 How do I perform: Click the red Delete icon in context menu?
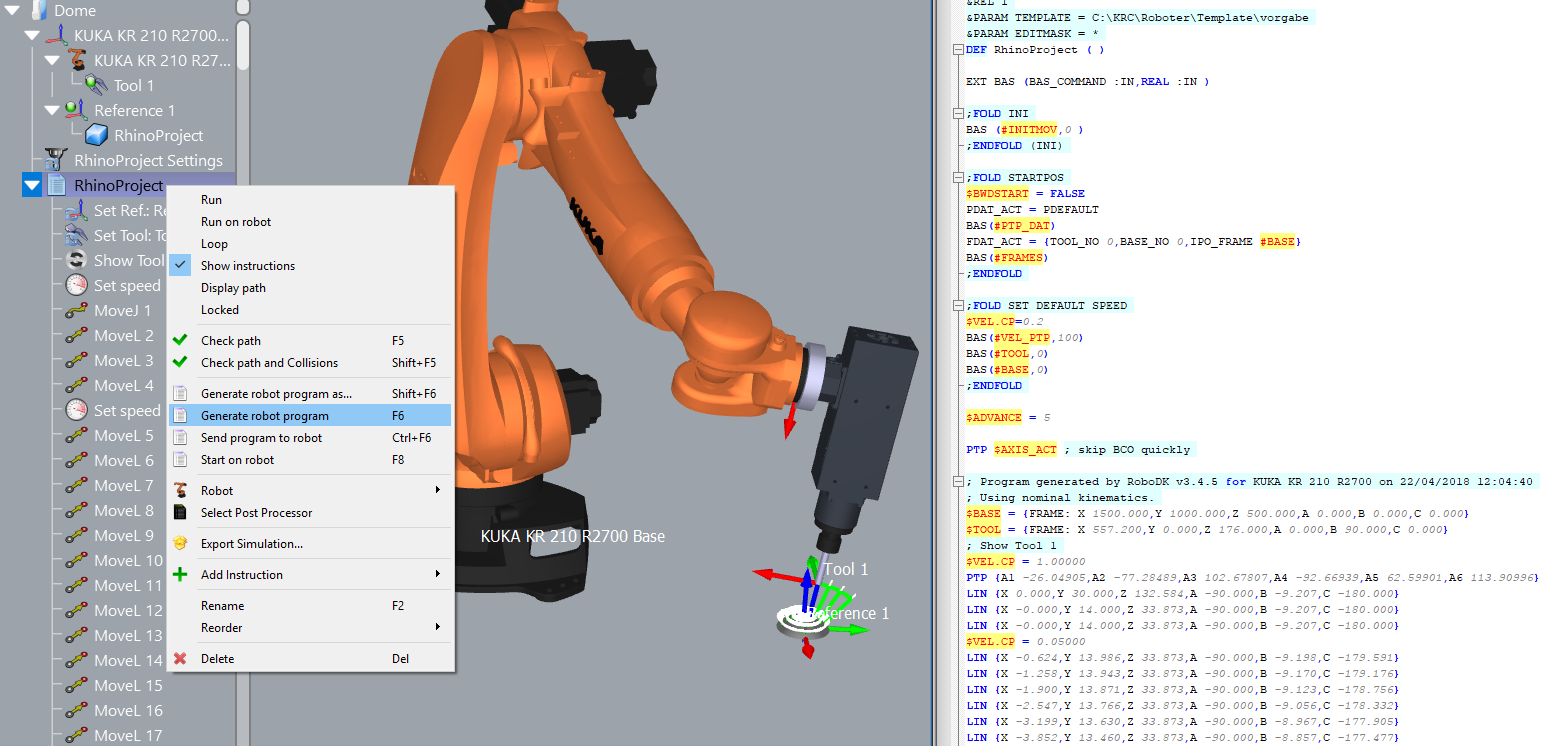(x=181, y=658)
